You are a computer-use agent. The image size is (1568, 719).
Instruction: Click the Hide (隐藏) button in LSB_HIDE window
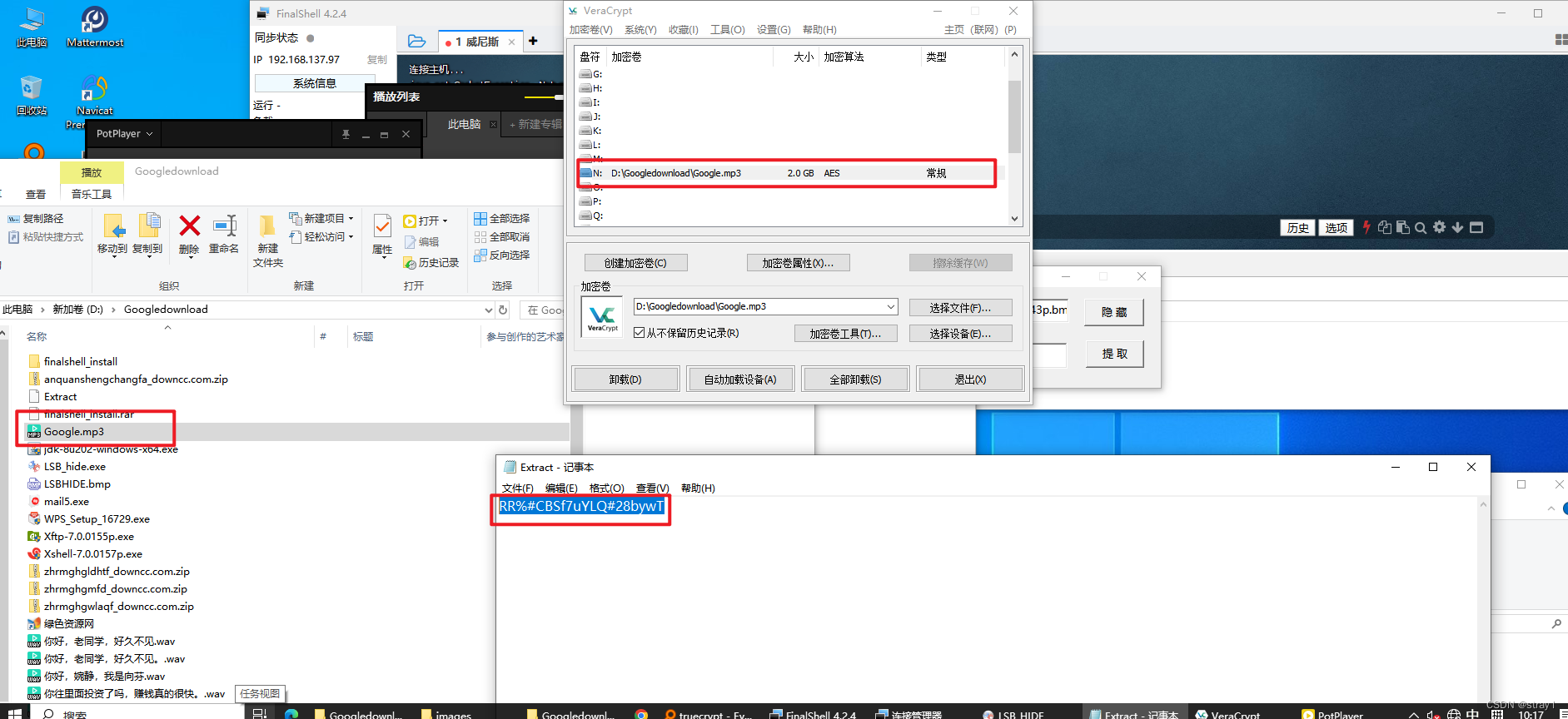click(x=1114, y=312)
